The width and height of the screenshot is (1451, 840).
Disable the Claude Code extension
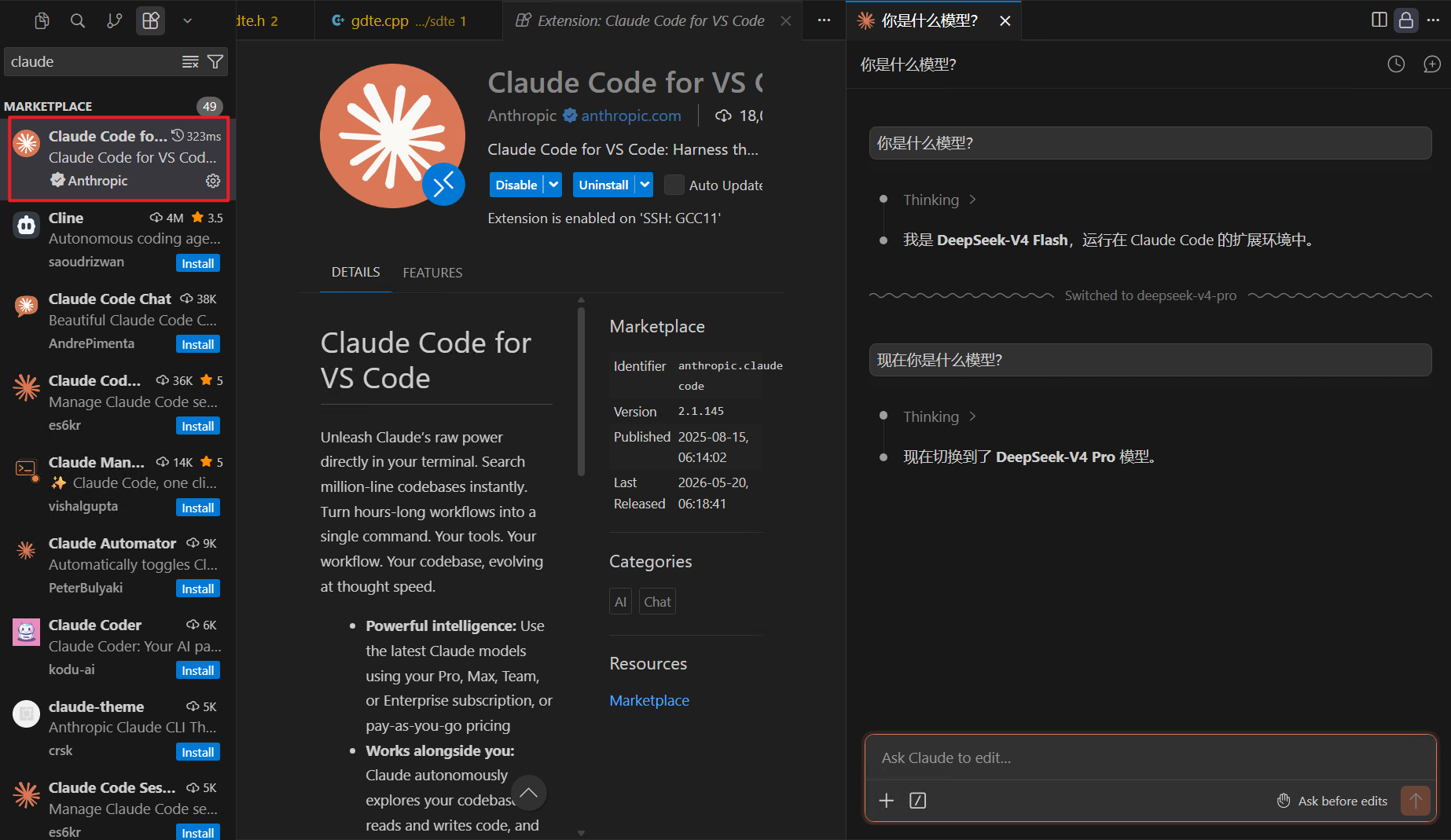516,185
